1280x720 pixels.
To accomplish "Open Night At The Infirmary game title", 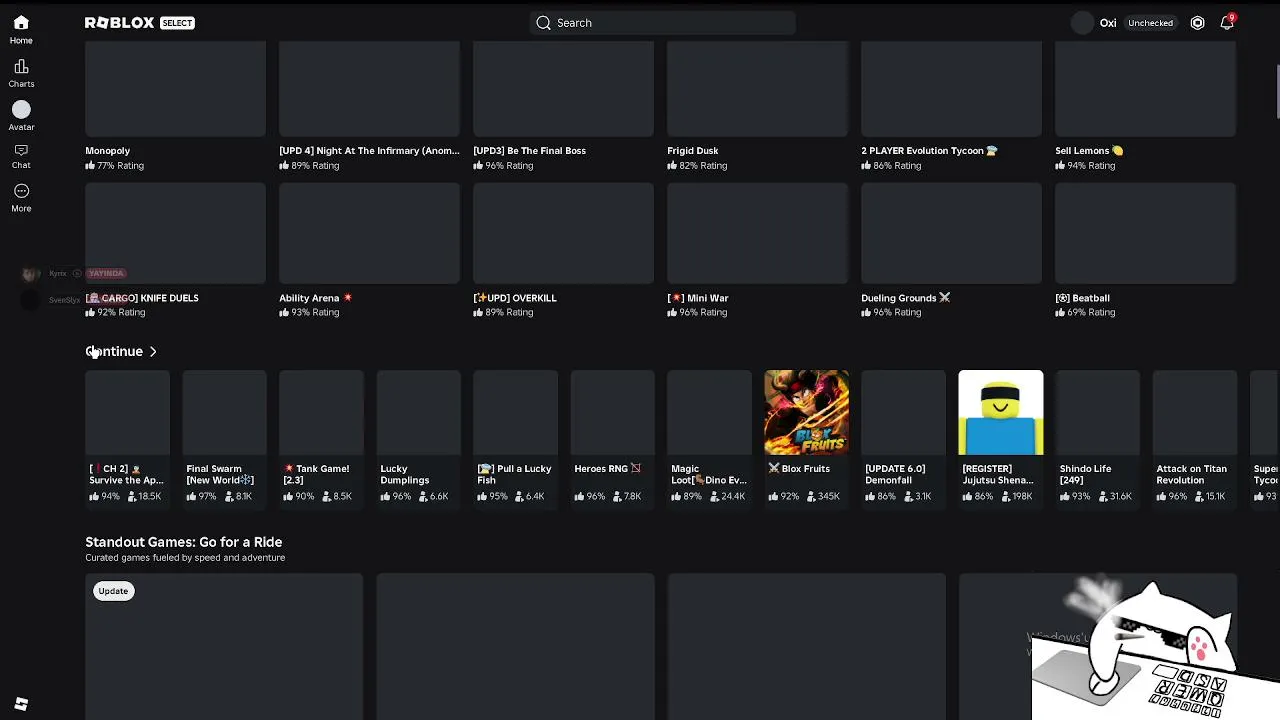I will tap(369, 151).
